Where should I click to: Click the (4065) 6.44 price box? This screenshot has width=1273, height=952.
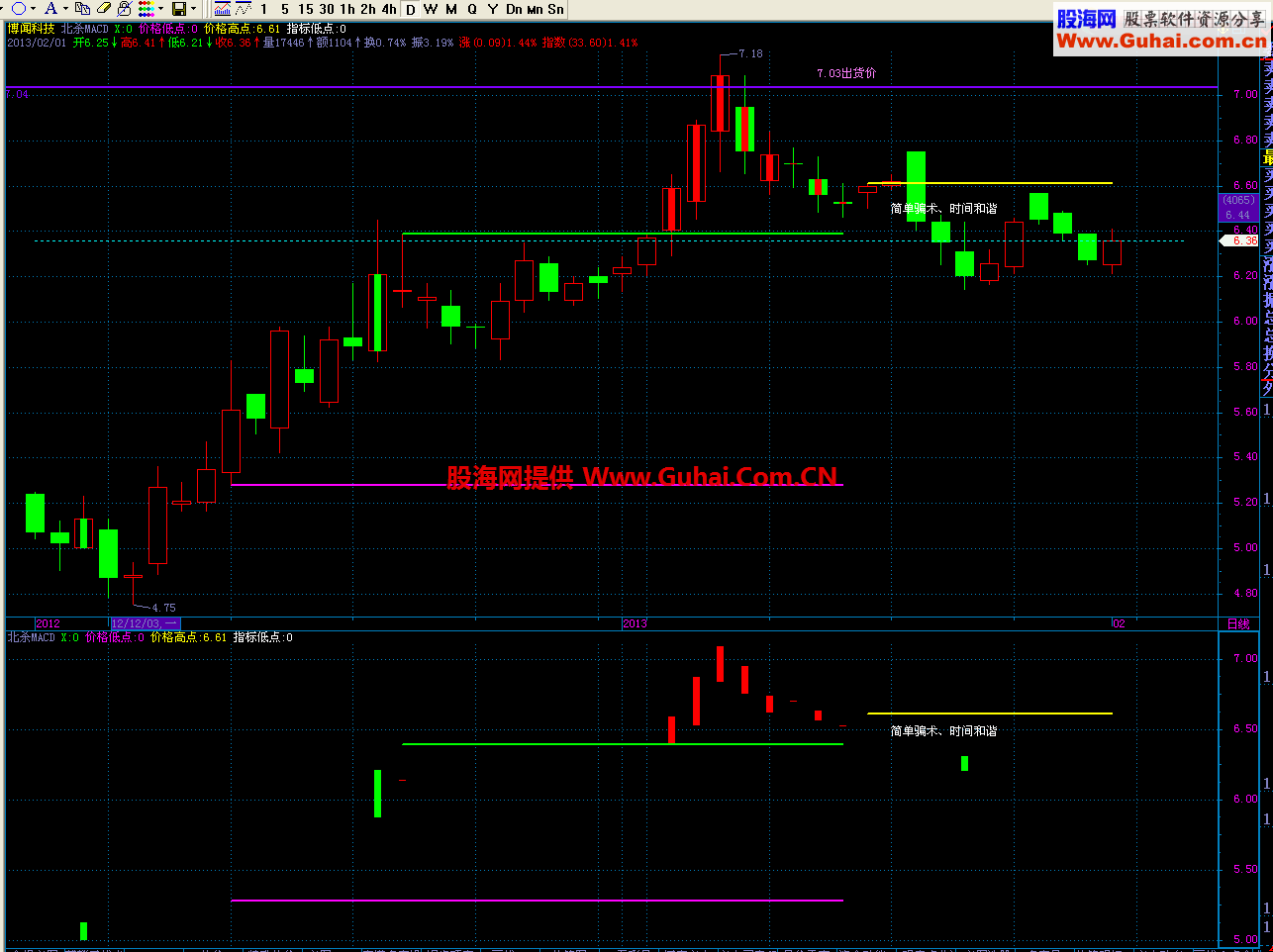pos(1238,208)
